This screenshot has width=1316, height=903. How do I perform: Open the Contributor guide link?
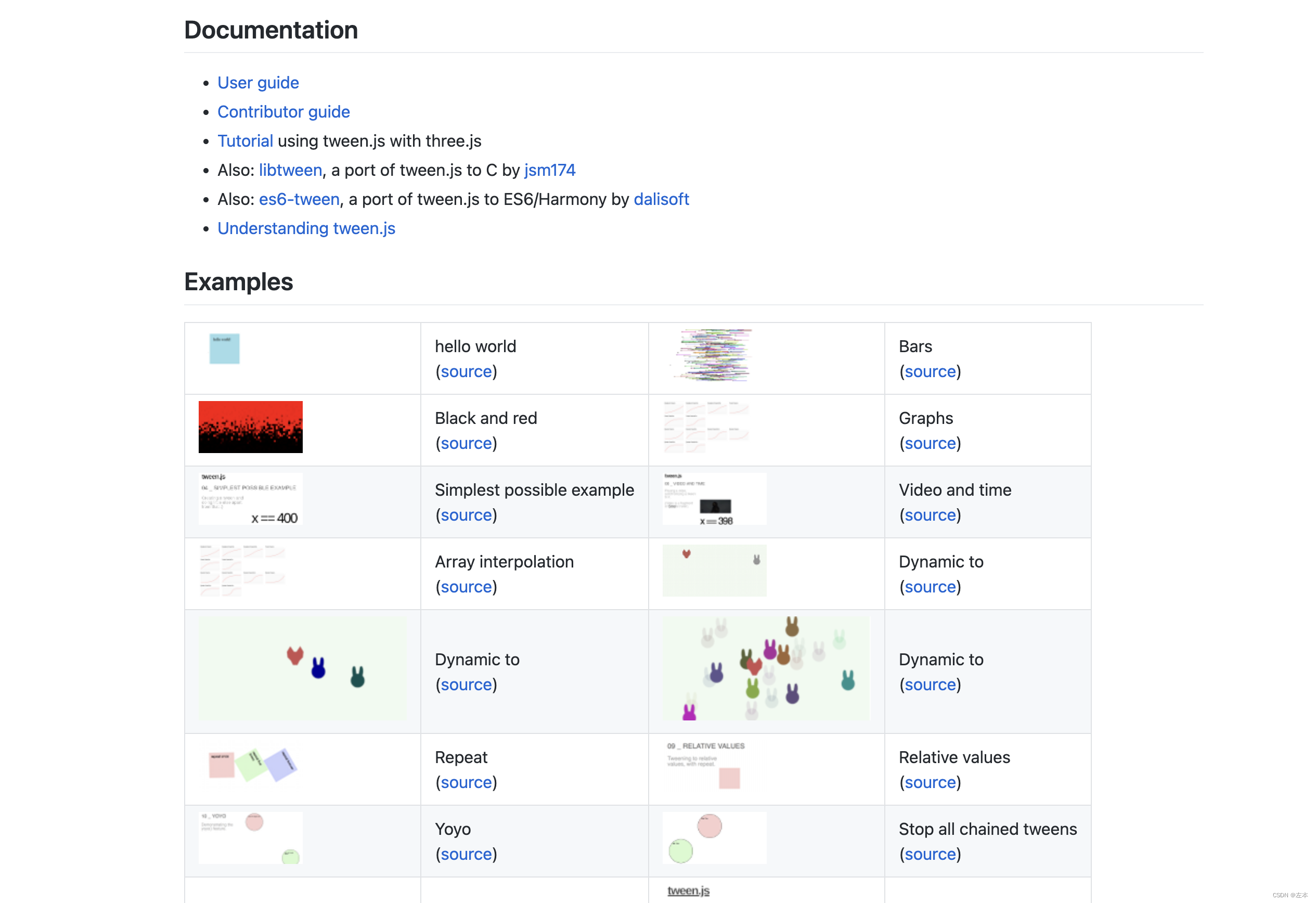coord(283,111)
